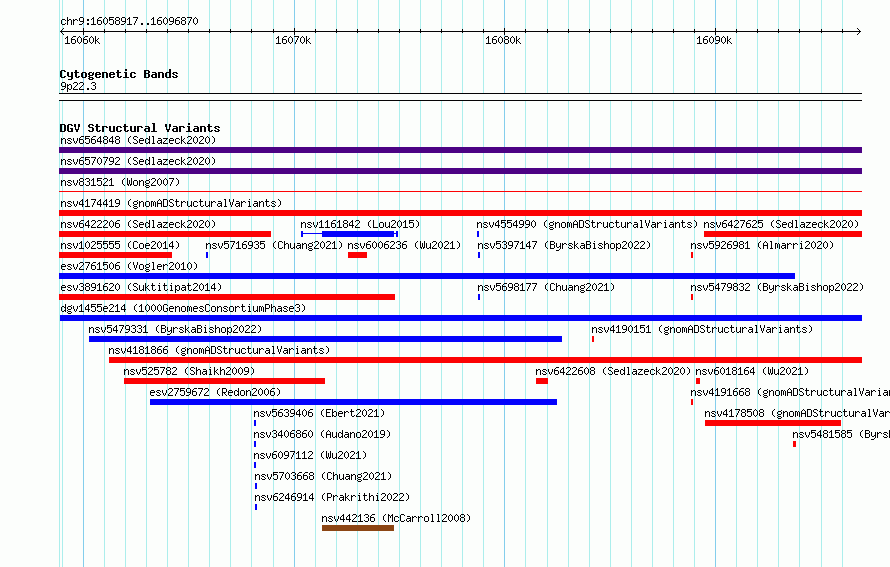Select the 9p22.3 cytogenetic band label
This screenshot has height=567, width=890.
[78, 86]
